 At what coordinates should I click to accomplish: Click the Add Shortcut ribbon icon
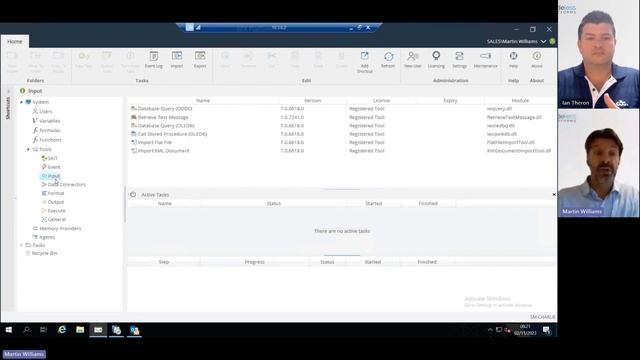click(364, 62)
